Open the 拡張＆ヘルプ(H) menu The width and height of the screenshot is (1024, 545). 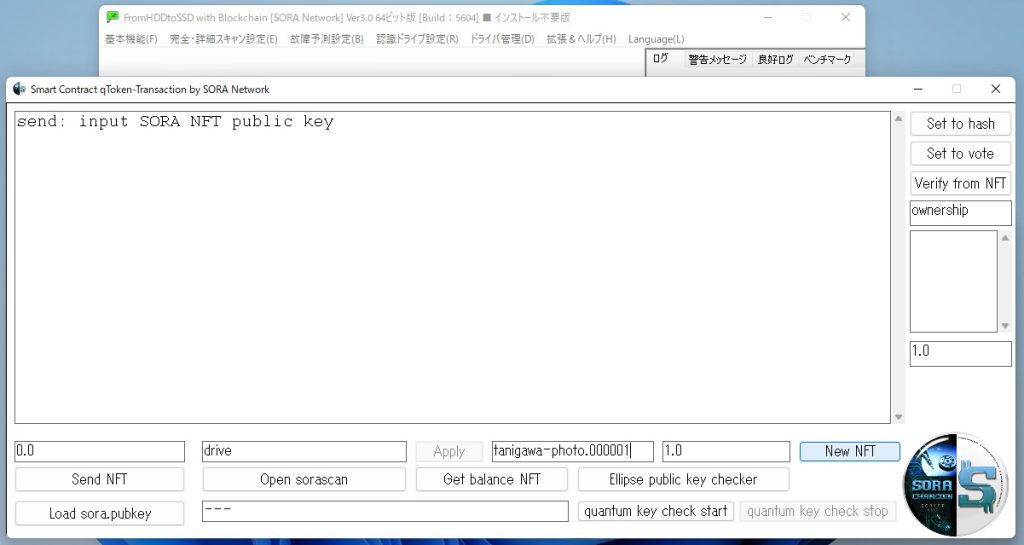pos(581,39)
